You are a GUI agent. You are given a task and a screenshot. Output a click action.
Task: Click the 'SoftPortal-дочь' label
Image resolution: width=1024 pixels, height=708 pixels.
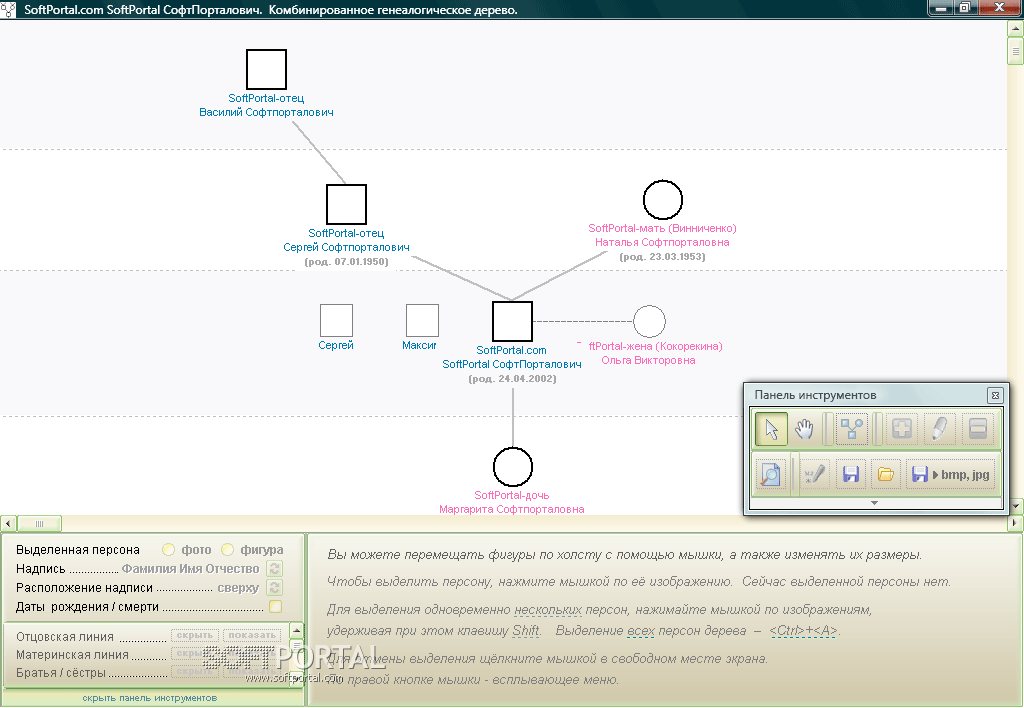512,496
